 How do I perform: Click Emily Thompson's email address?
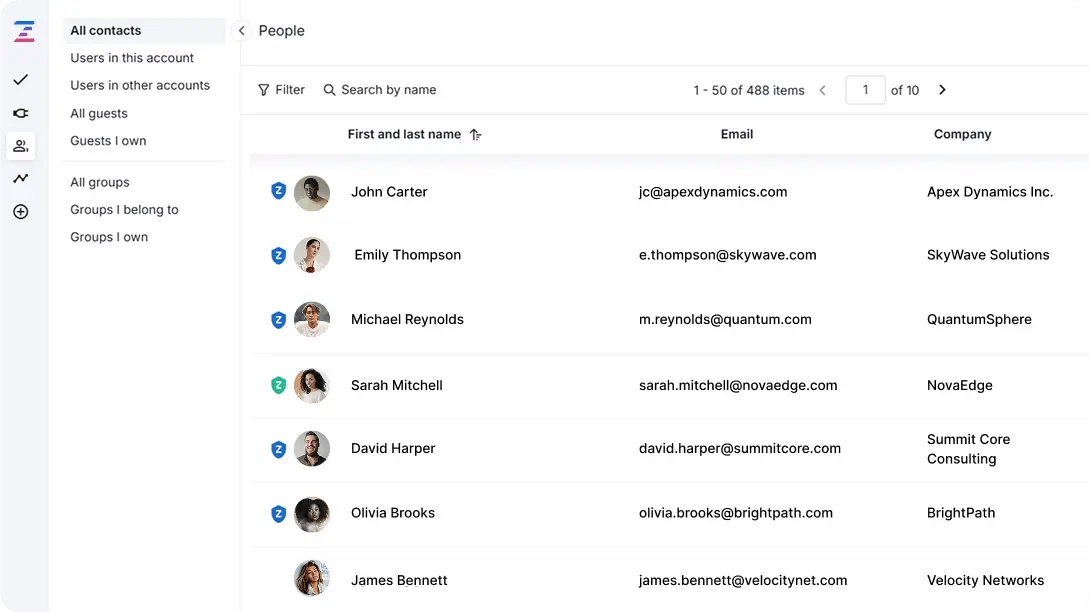727,255
